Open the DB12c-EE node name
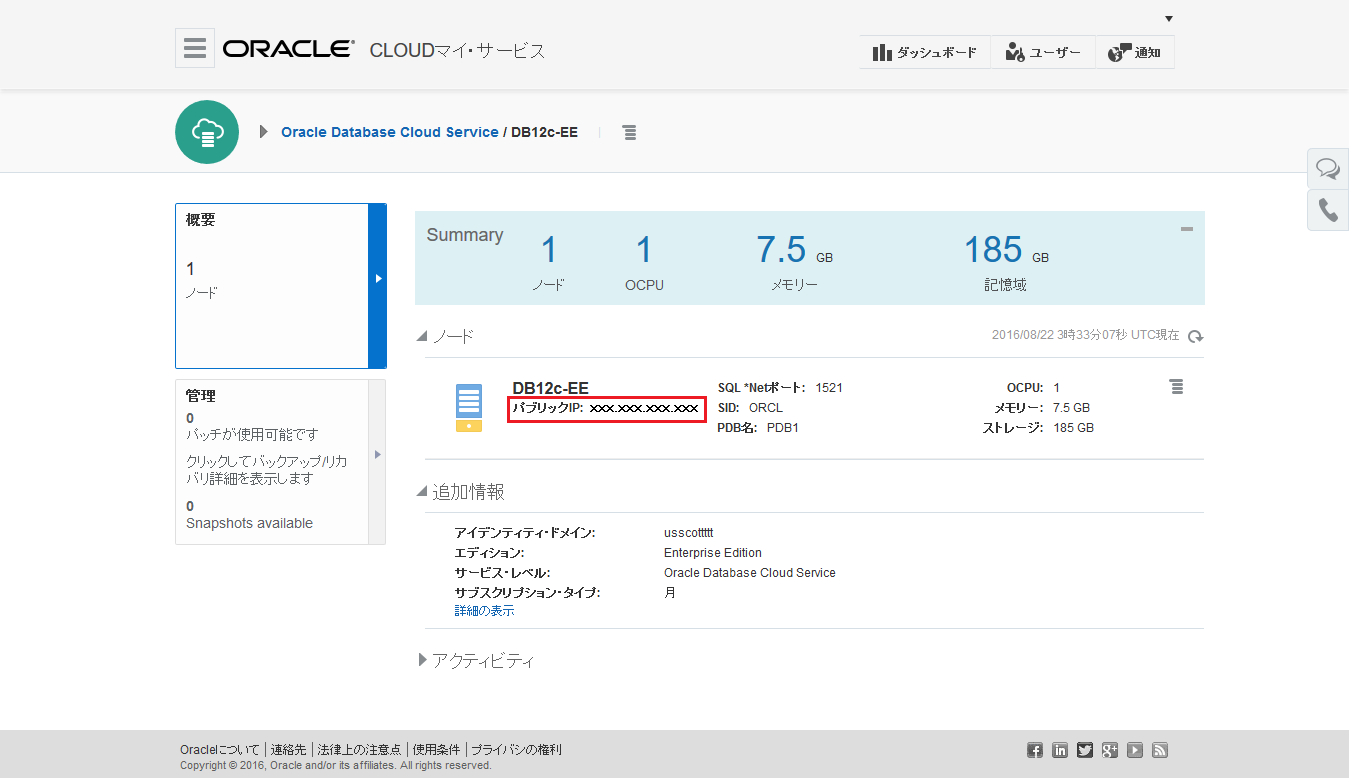This screenshot has height=784, width=1349. (x=551, y=388)
